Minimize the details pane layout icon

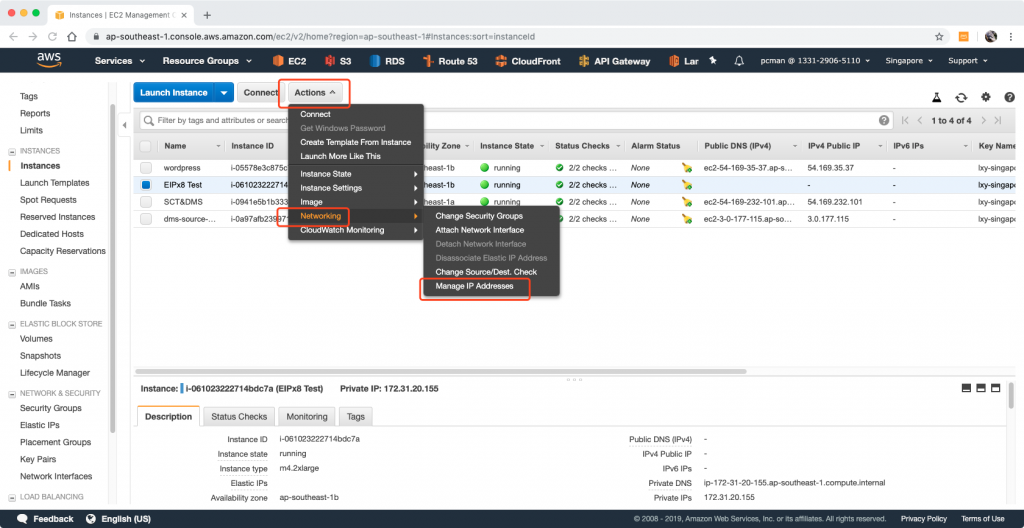pyautogui.click(x=967, y=388)
